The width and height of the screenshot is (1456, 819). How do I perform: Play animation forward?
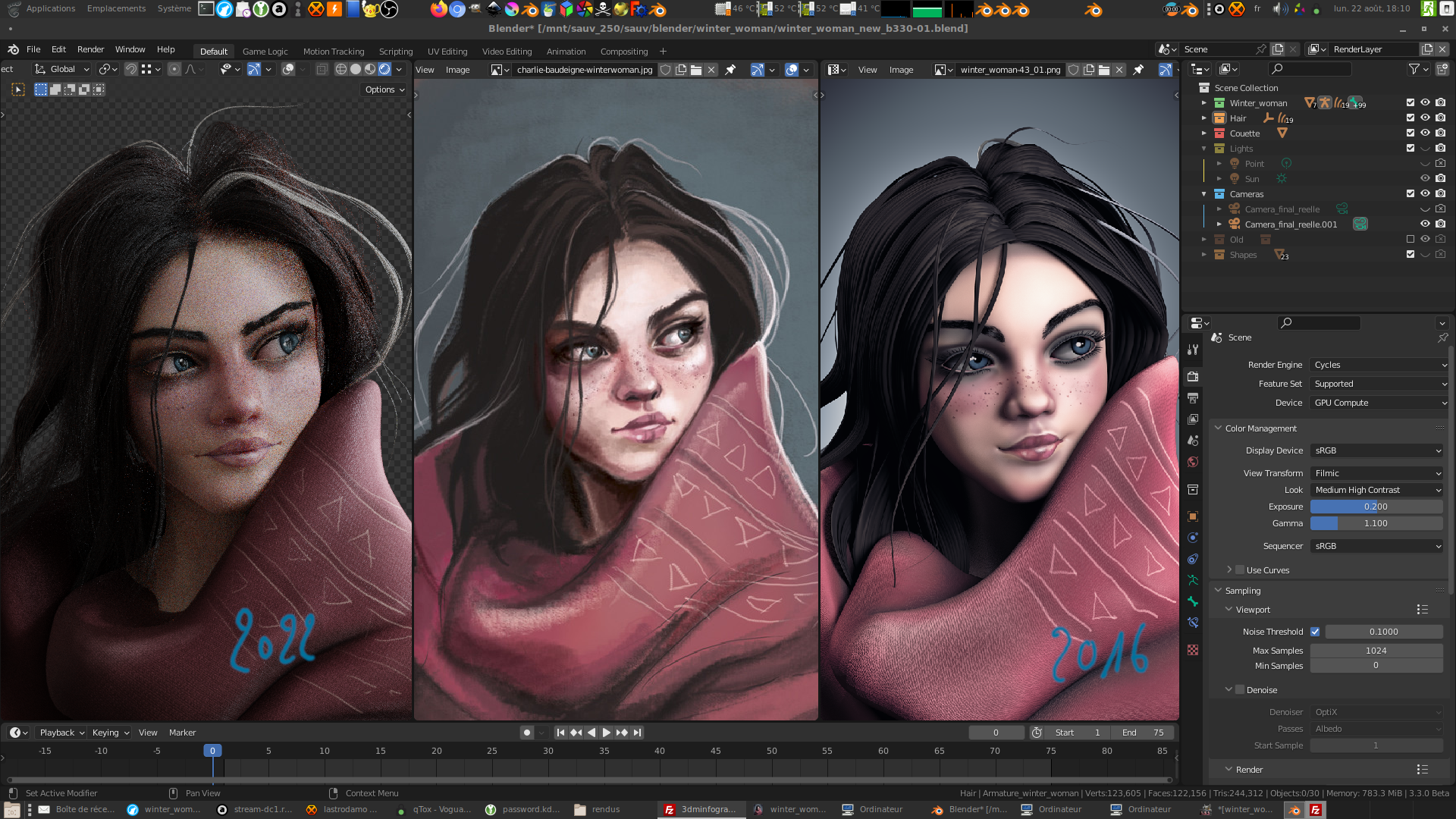coord(606,733)
